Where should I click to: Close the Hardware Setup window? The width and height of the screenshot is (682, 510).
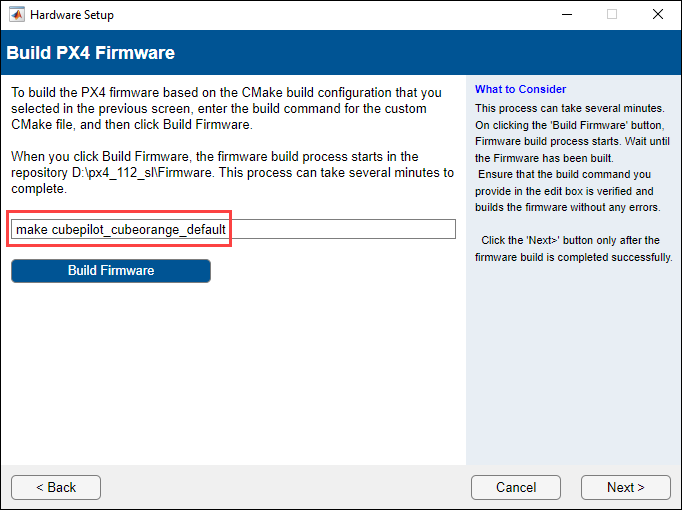[x=657, y=15]
